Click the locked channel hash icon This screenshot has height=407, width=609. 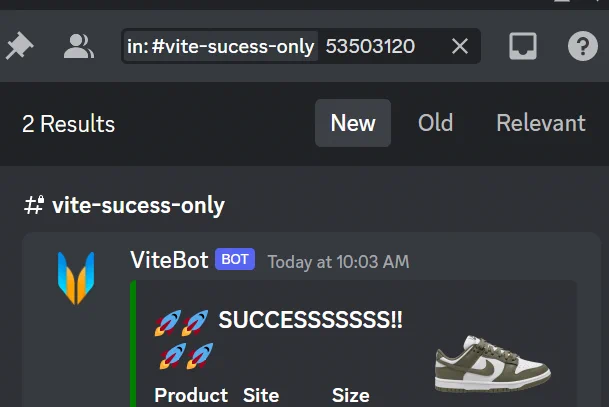(x=34, y=205)
